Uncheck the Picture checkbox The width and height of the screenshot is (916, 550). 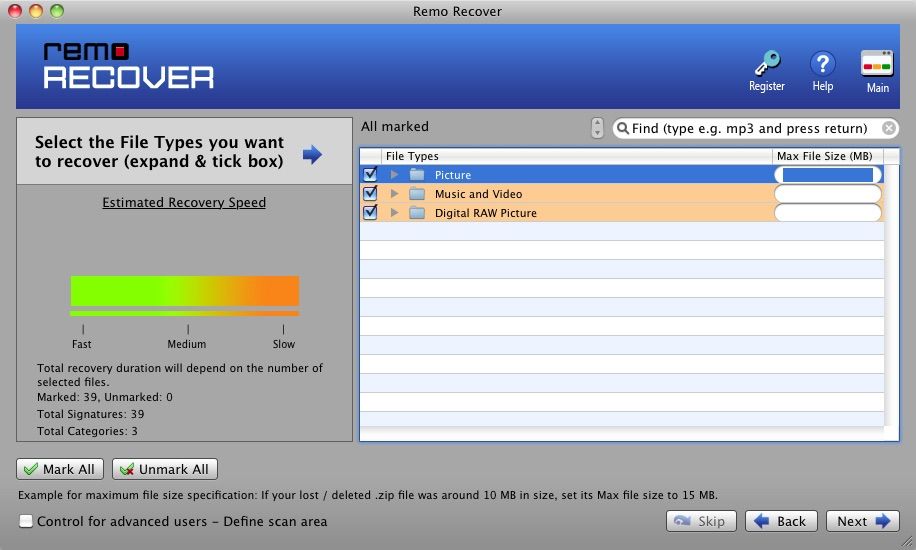[370, 174]
